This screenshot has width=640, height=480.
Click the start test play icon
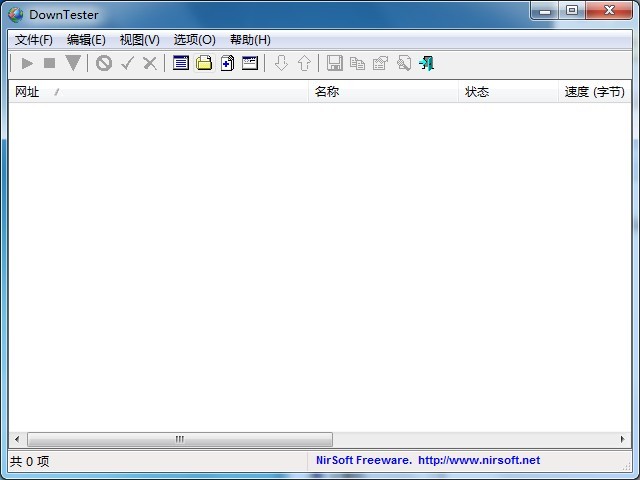click(x=27, y=63)
